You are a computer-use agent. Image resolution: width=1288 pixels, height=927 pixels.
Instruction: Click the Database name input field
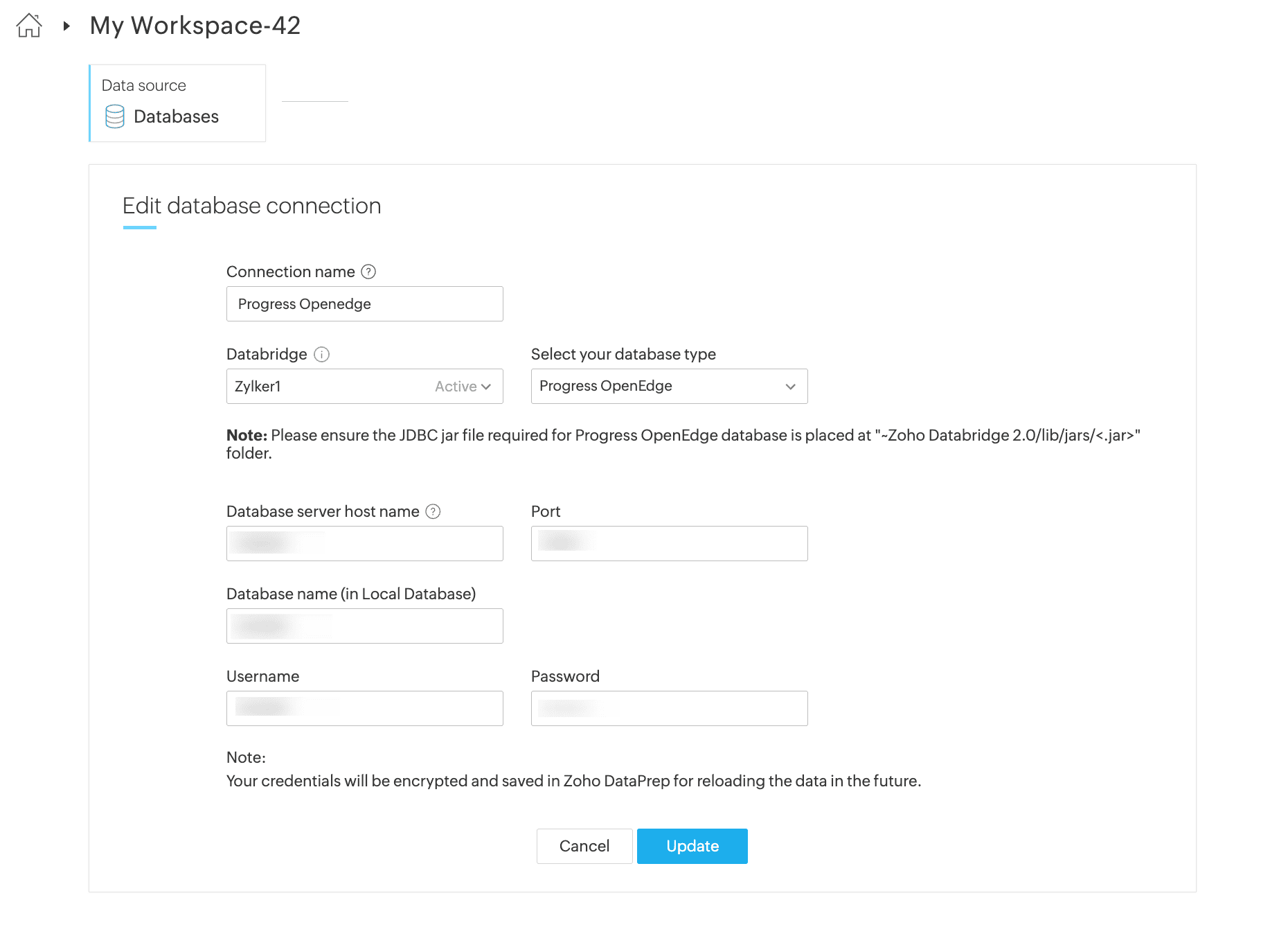coord(364,626)
